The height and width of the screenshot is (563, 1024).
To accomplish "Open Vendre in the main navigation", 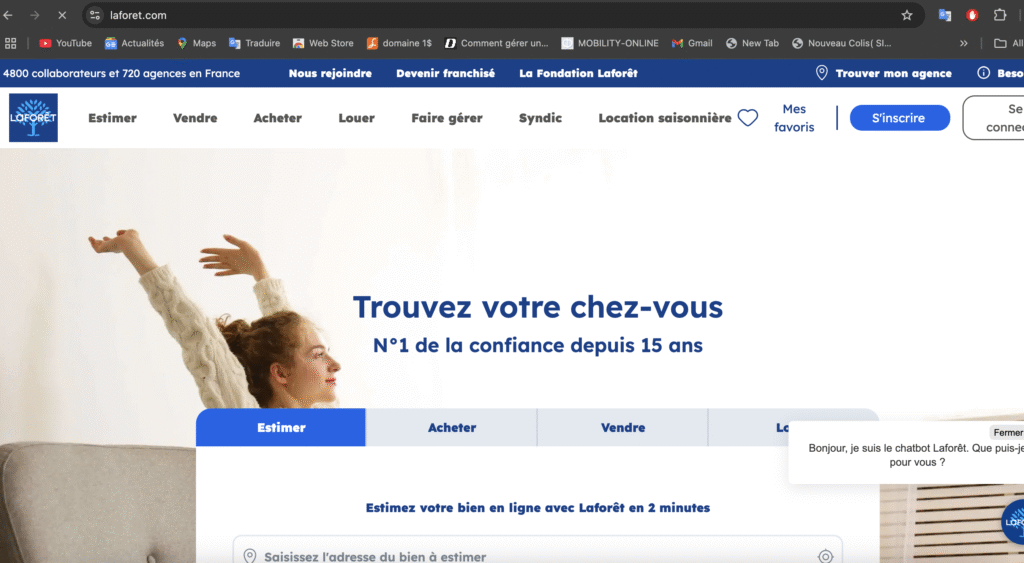I will [x=195, y=118].
